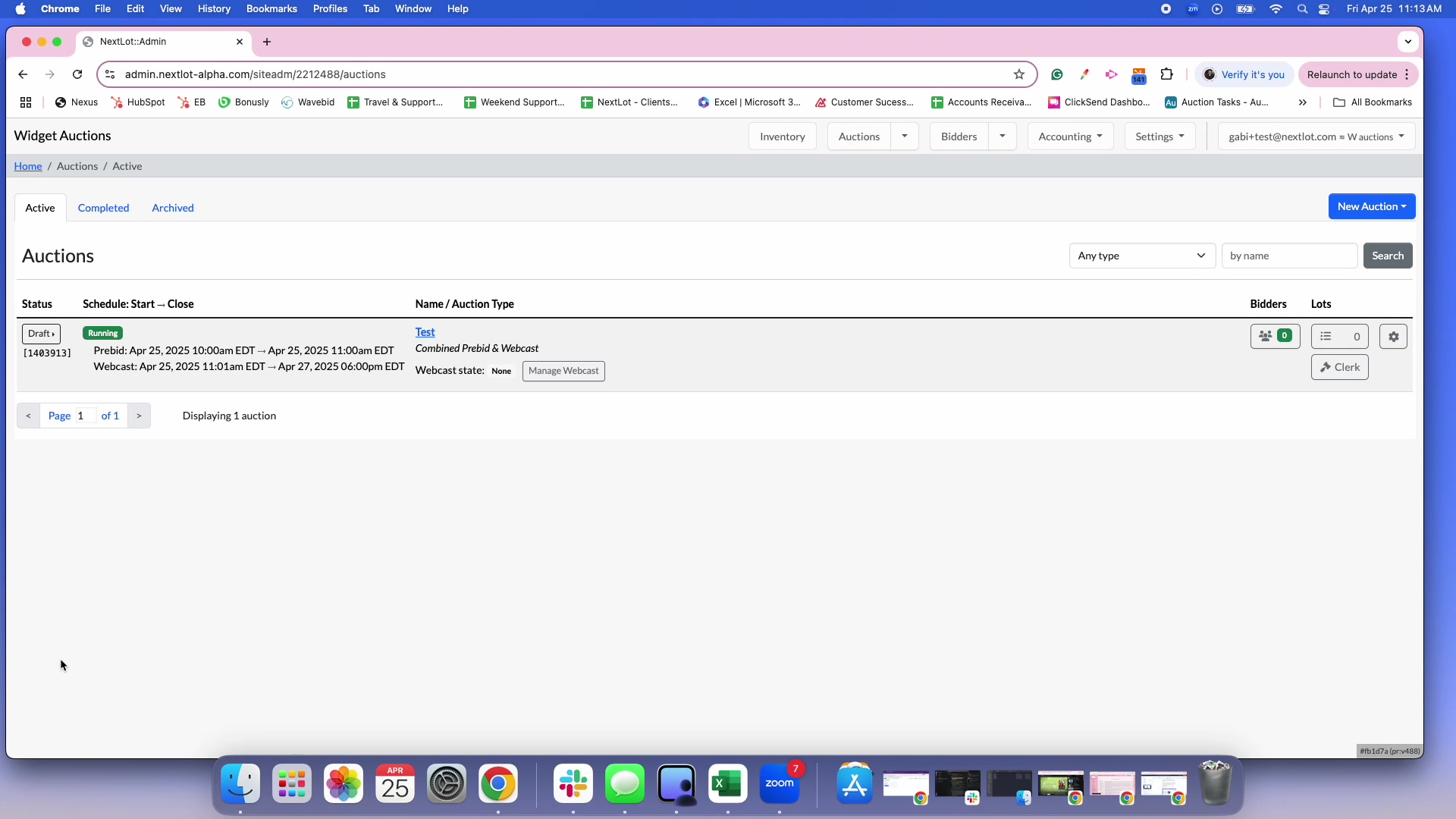
Task: Switch to the Archived tab
Action: pyautogui.click(x=173, y=208)
